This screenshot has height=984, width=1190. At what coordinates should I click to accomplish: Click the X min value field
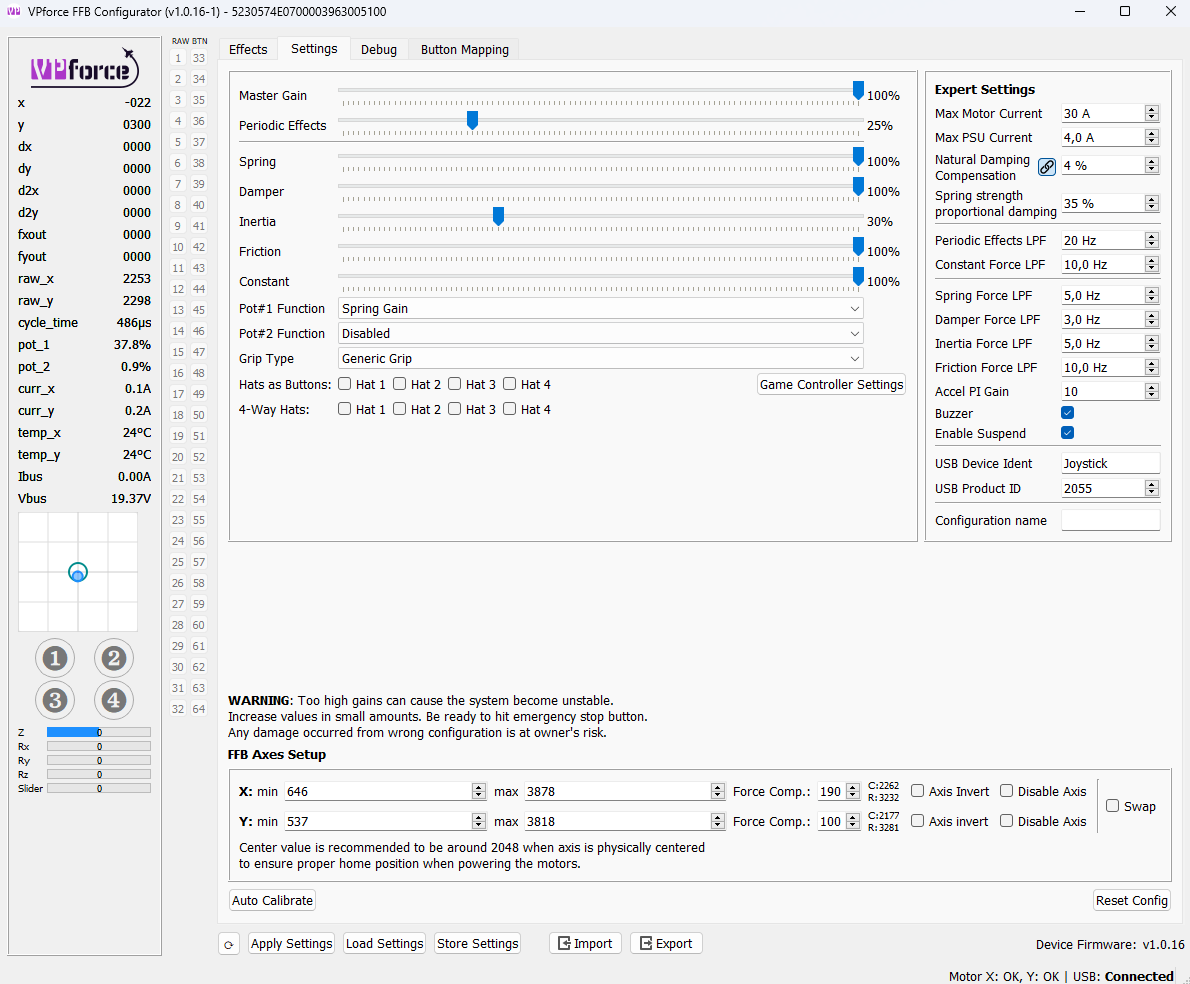tap(379, 791)
